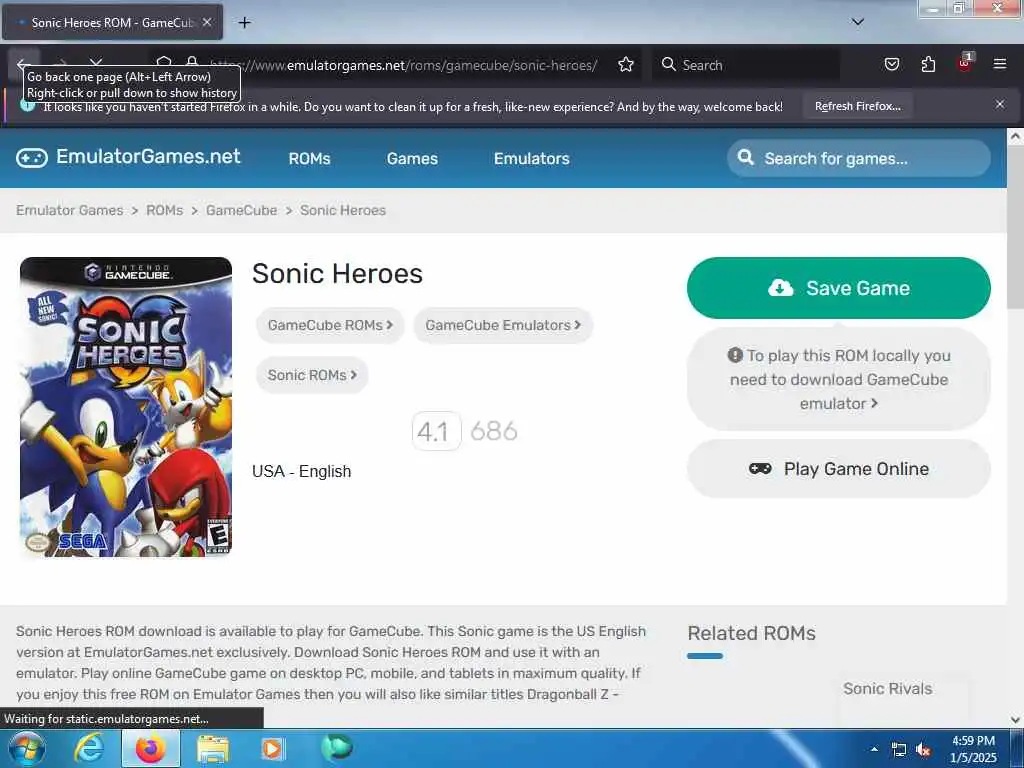Go to GameCube breadcrumb link
The width and height of the screenshot is (1024, 768).
click(242, 210)
